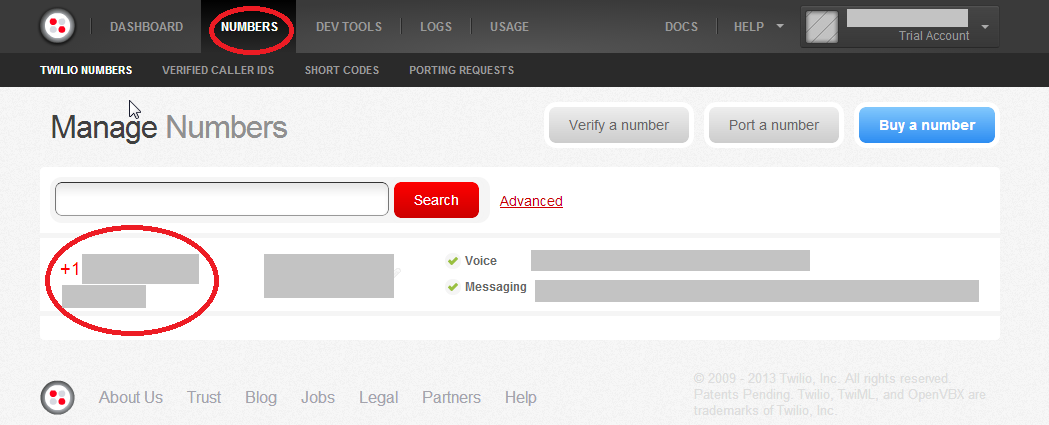This screenshot has height=425, width=1049.
Task: Open the Dashboard tab
Action: point(147,27)
